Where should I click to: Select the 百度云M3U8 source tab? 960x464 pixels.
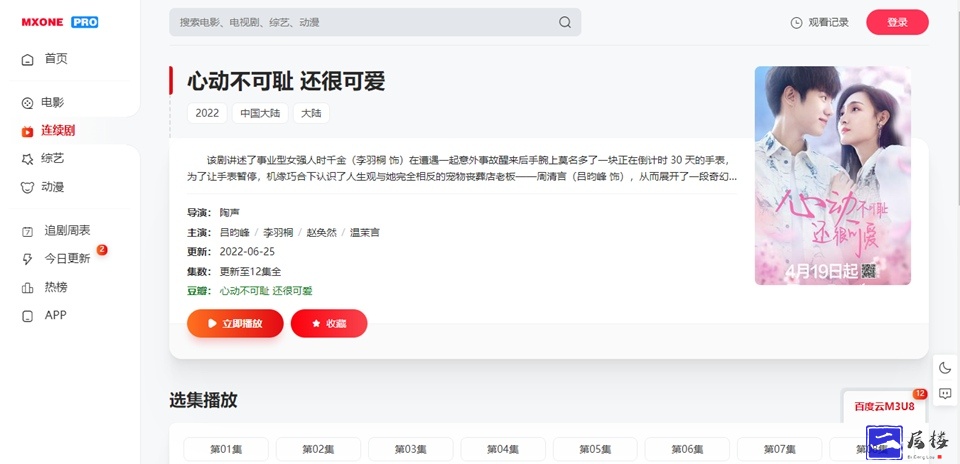884,406
